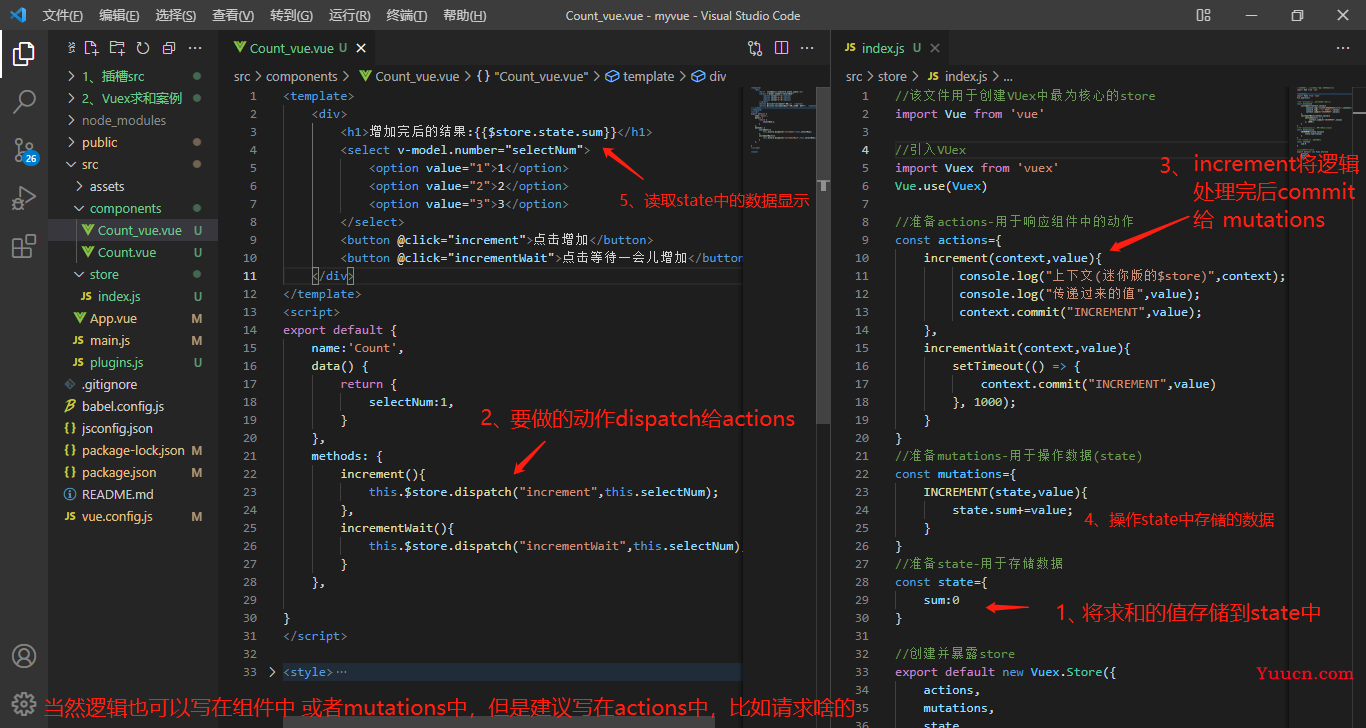Click the store breadcrumb in index.js editor
Screen dimensions: 1366x728
click(893, 76)
